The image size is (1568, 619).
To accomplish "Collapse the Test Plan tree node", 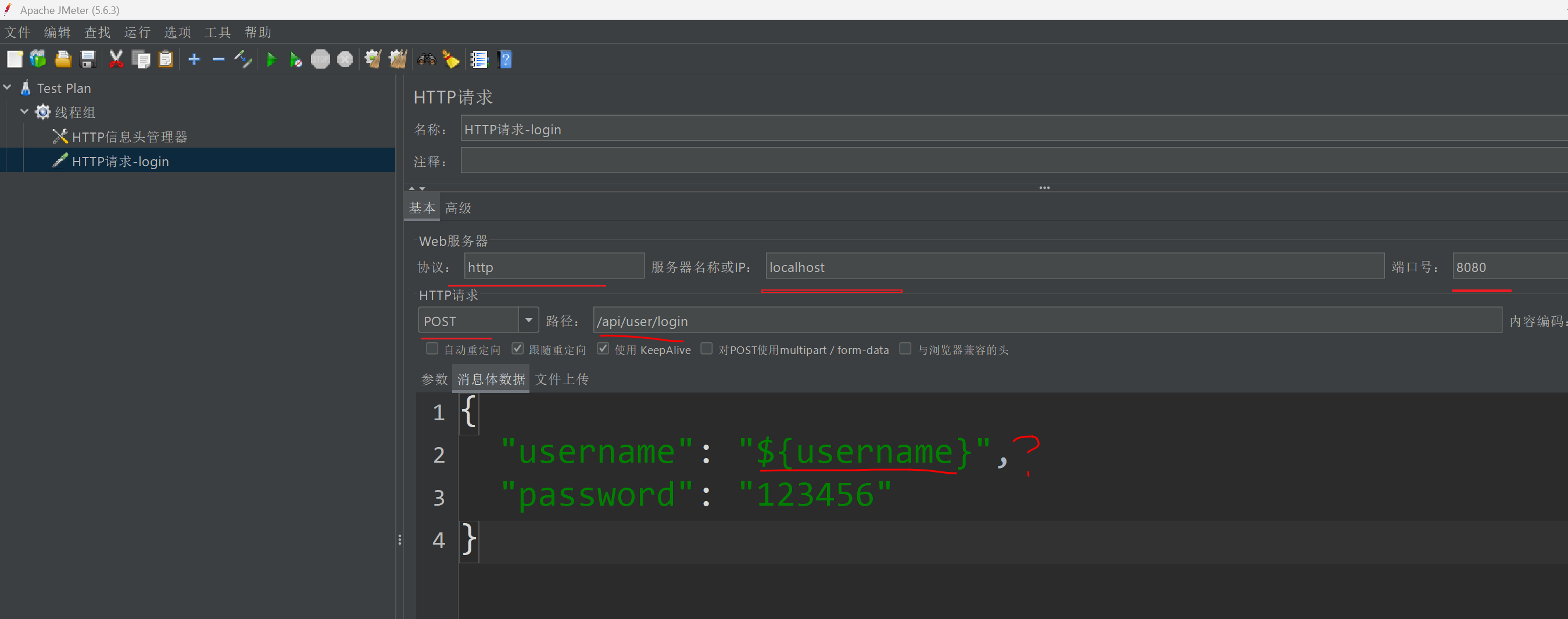I will pyautogui.click(x=8, y=88).
